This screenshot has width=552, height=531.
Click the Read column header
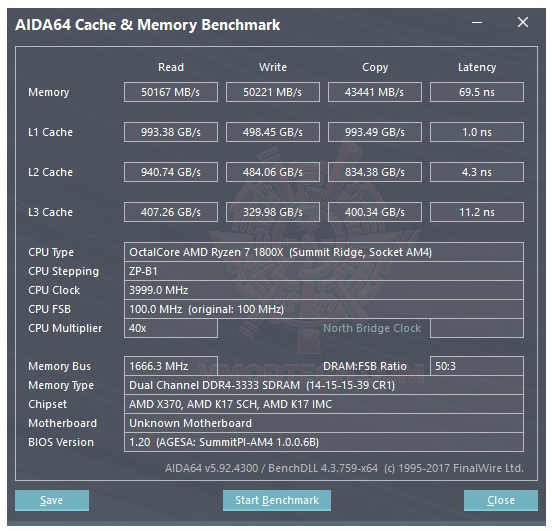171,67
